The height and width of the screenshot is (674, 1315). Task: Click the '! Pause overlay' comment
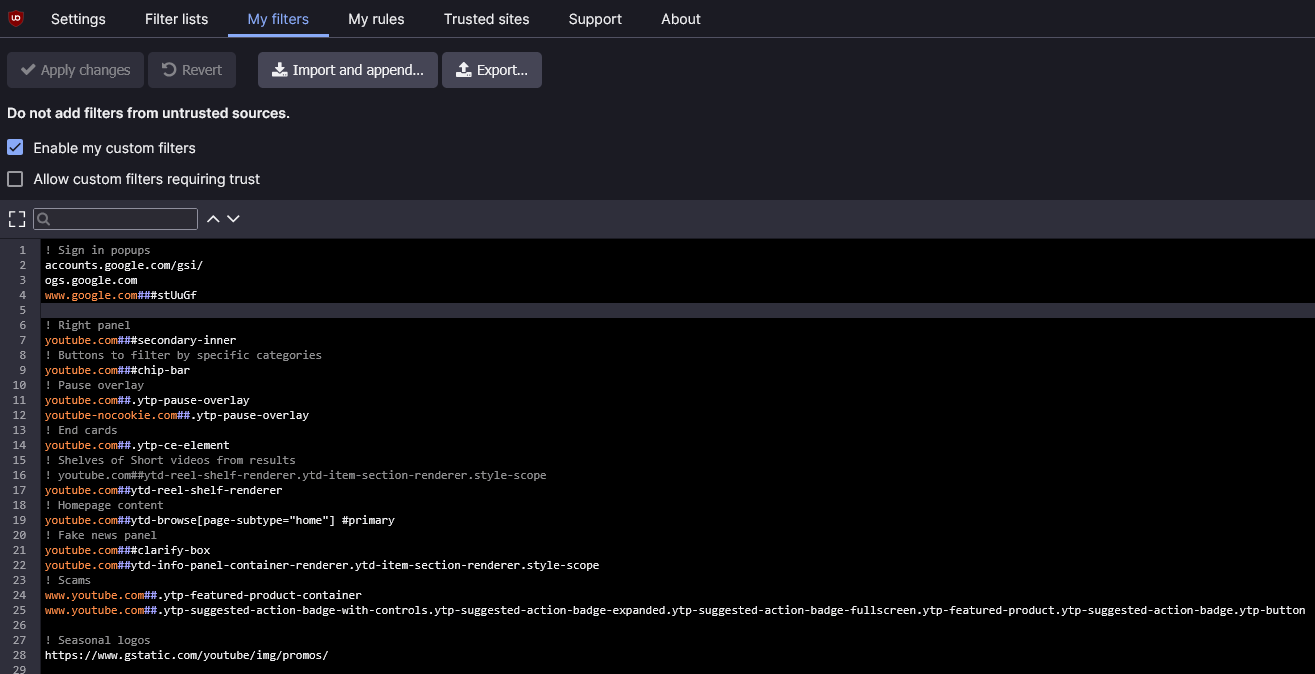coord(94,385)
